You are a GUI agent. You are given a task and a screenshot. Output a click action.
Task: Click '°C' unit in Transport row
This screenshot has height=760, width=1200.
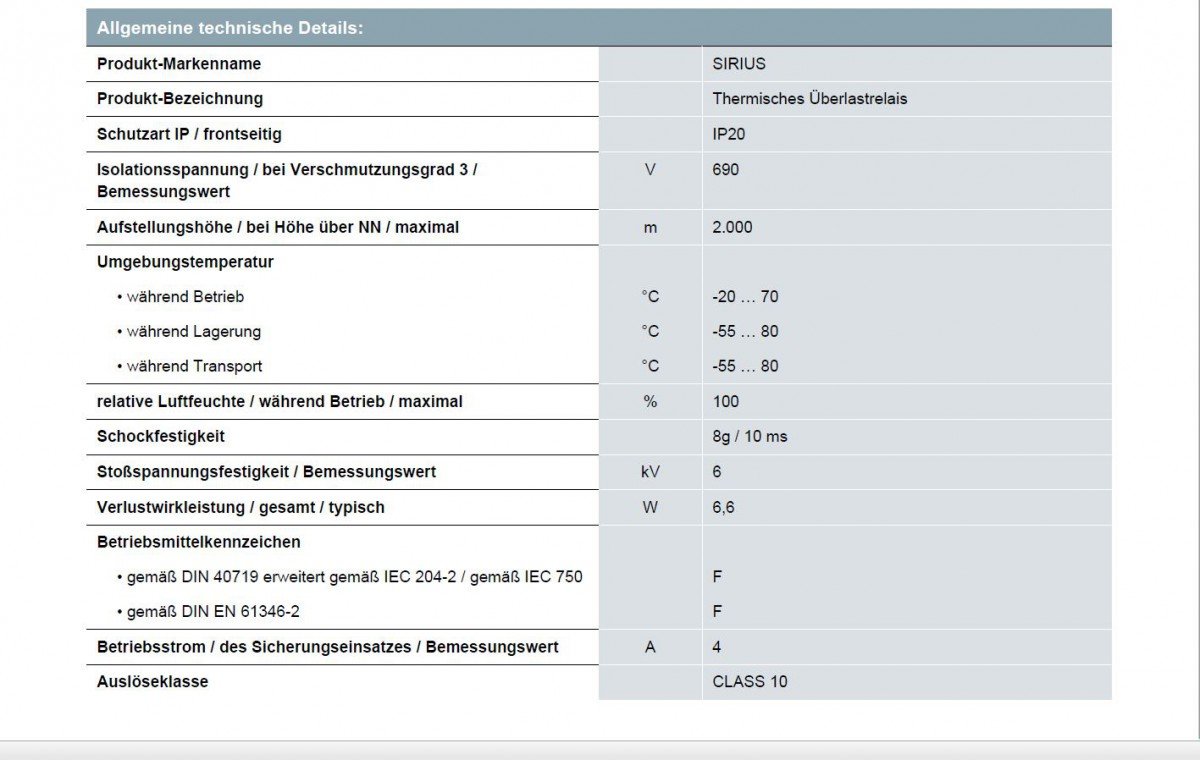pos(650,366)
